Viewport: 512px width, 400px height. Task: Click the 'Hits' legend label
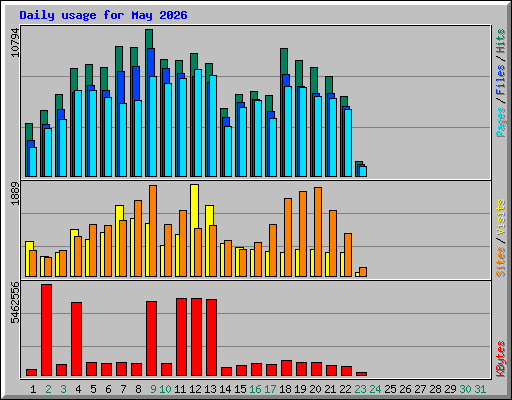pyautogui.click(x=500, y=41)
